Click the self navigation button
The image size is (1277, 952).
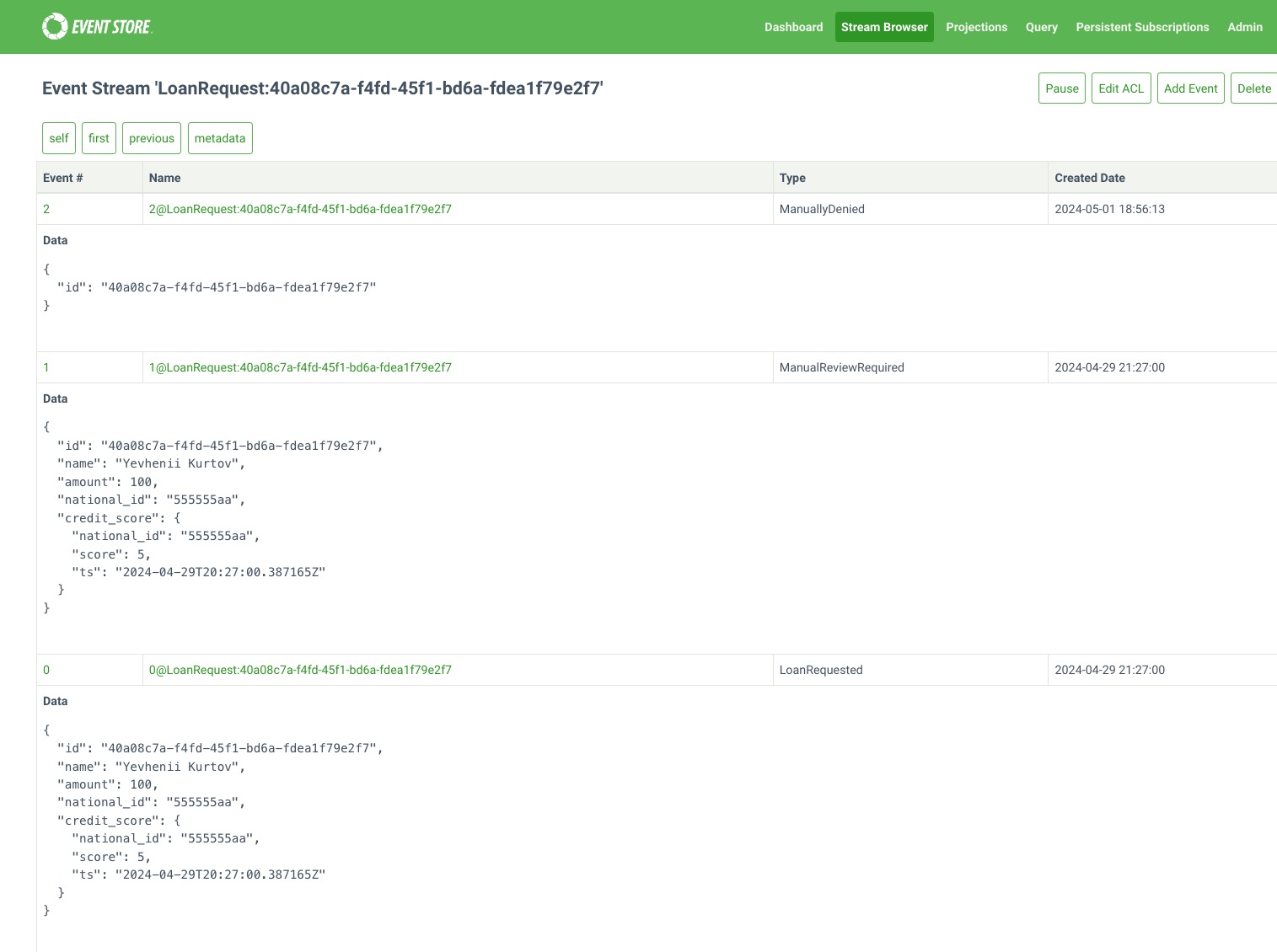tap(59, 138)
